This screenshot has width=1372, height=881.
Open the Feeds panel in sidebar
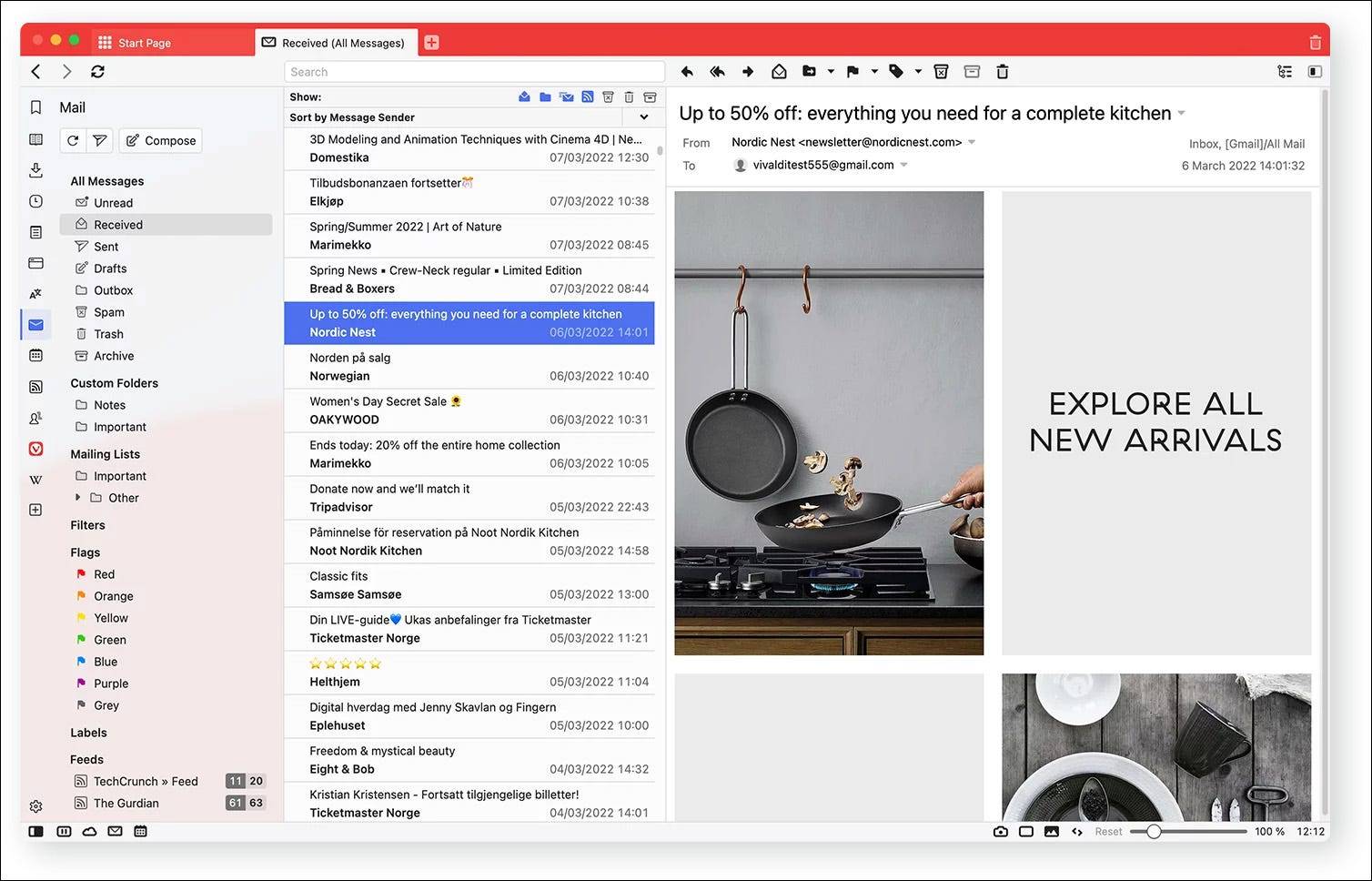pyautogui.click(x=35, y=387)
